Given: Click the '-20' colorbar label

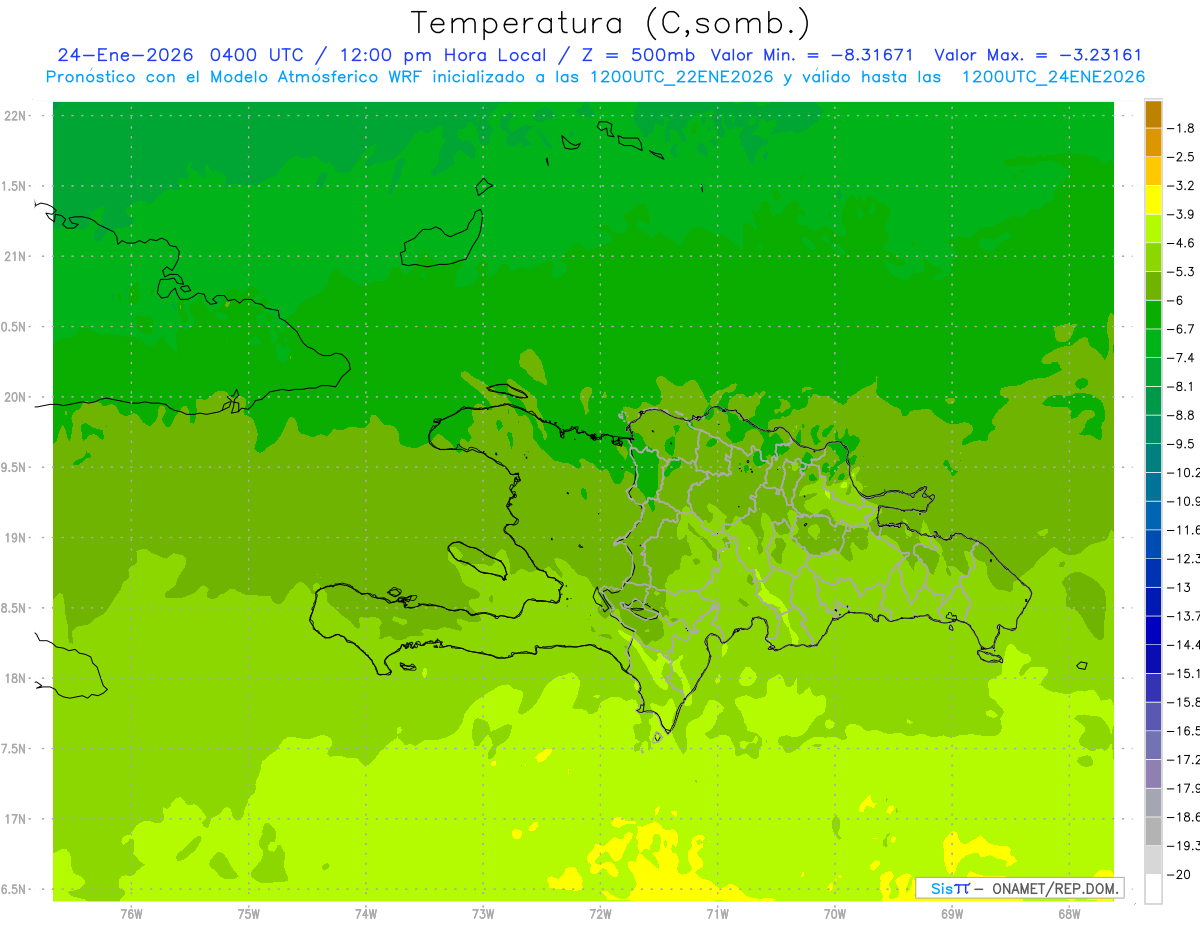Looking at the screenshot, I should pyautogui.click(x=1177, y=875).
